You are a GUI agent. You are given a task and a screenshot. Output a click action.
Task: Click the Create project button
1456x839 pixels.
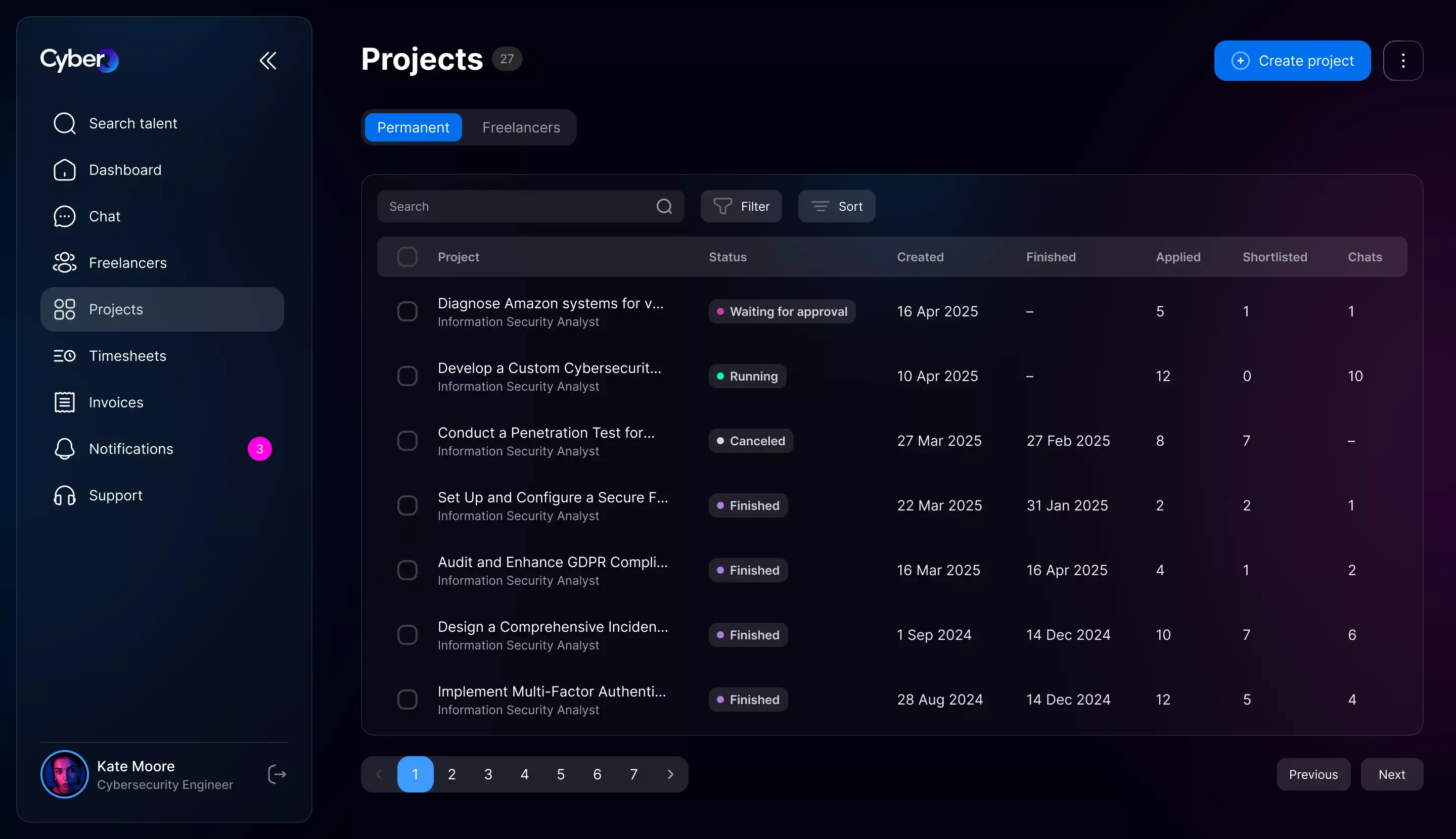click(x=1292, y=61)
